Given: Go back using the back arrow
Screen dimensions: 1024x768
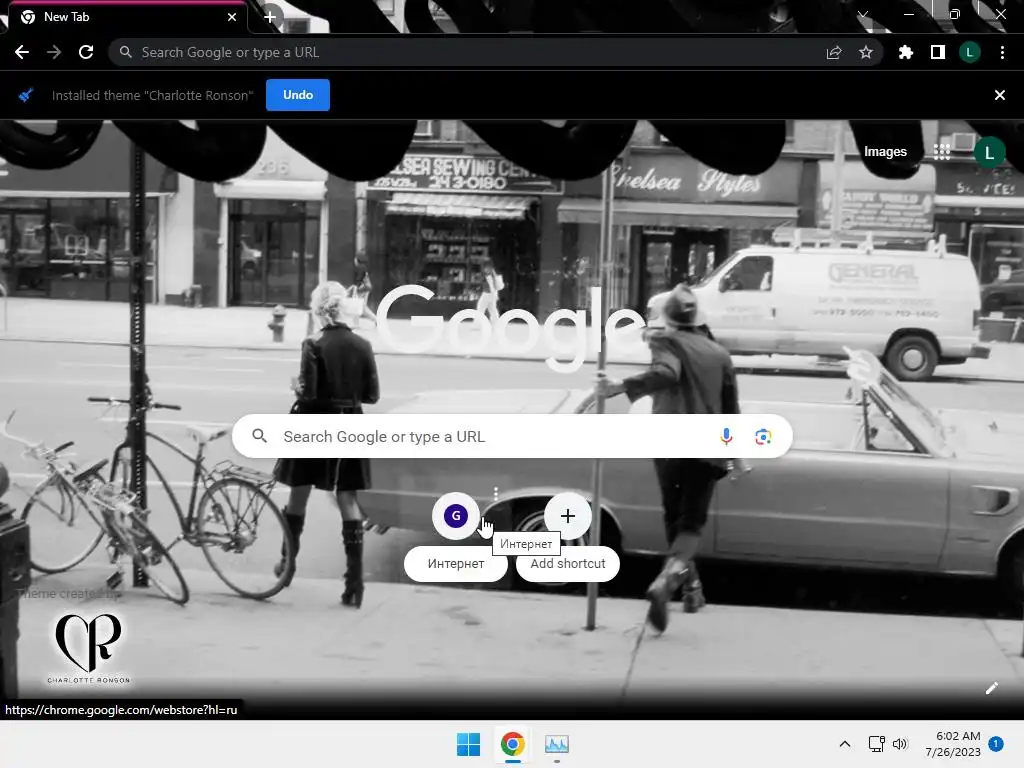Looking at the screenshot, I should pyautogui.click(x=22, y=52).
